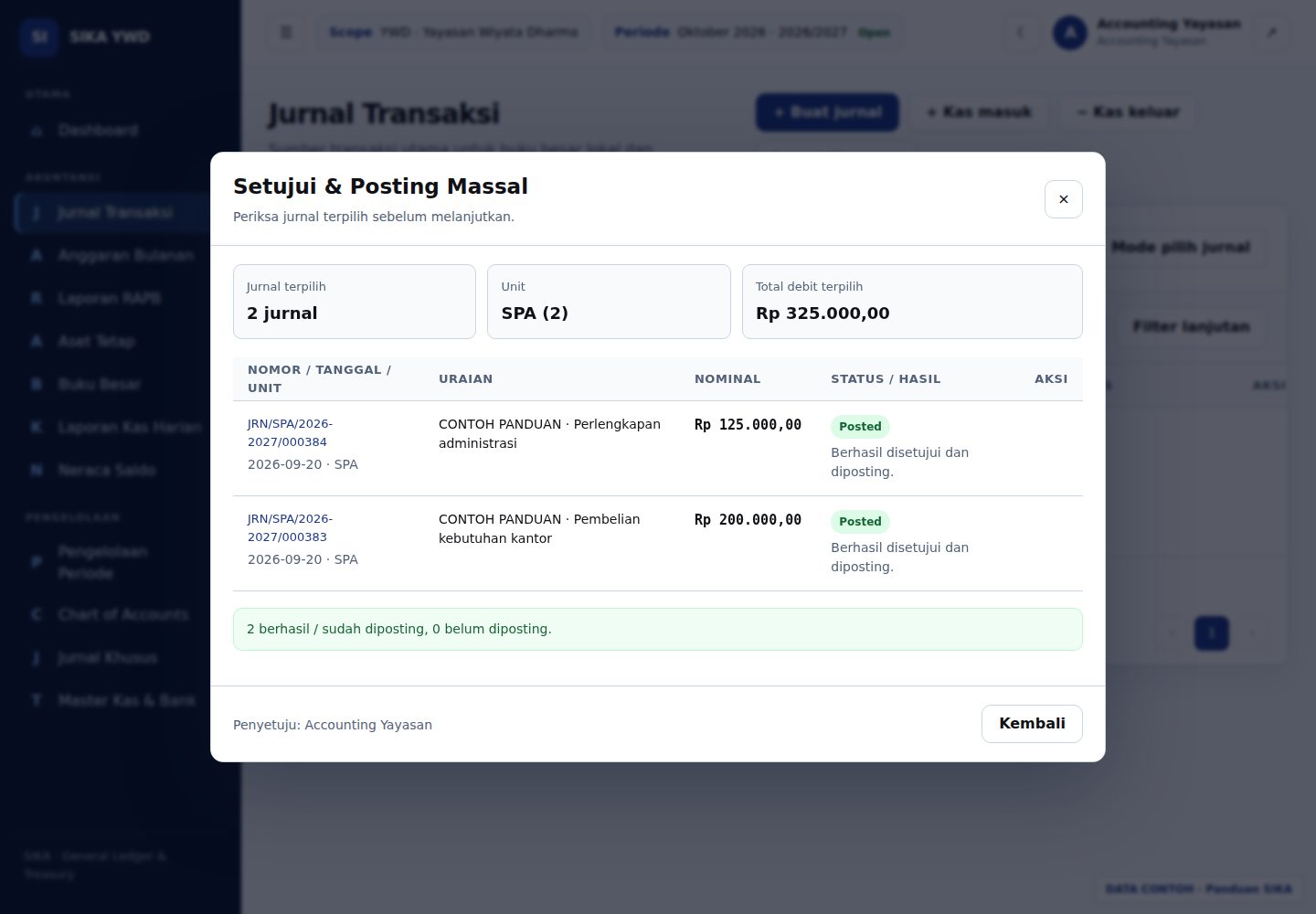Click the Mode pilih jurnal button
The image size is (1316, 914).
(1181, 248)
